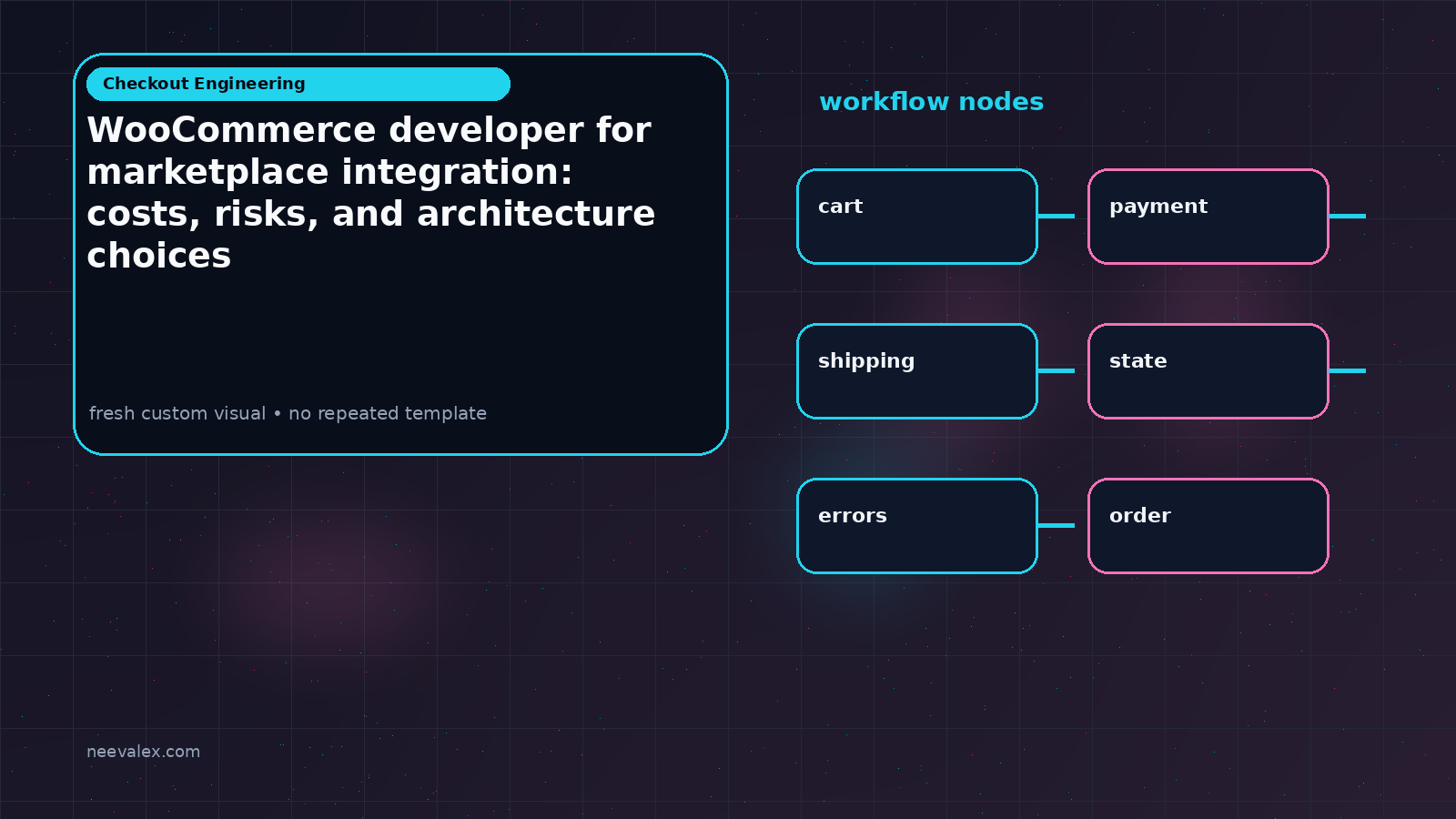
Task: Choose the errors workflow node
Action: 917,526
